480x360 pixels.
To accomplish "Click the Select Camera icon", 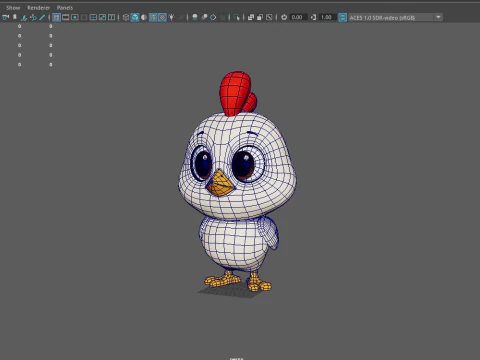I will (5, 17).
